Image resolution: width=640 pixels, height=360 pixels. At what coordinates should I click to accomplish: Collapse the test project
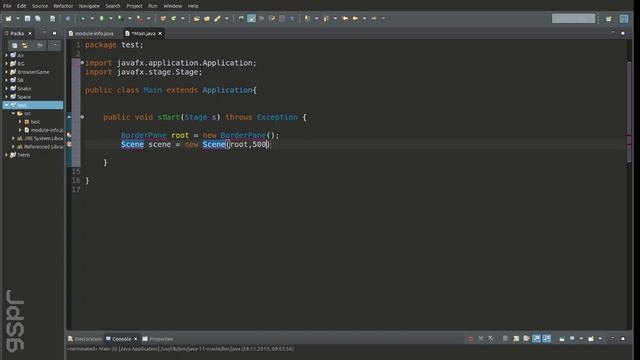pos(7,105)
